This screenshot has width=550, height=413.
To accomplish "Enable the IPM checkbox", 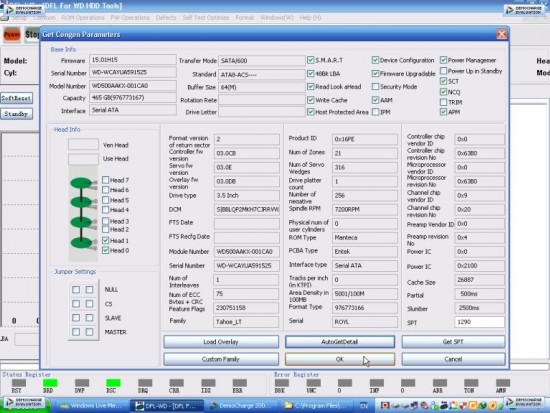I will [375, 112].
